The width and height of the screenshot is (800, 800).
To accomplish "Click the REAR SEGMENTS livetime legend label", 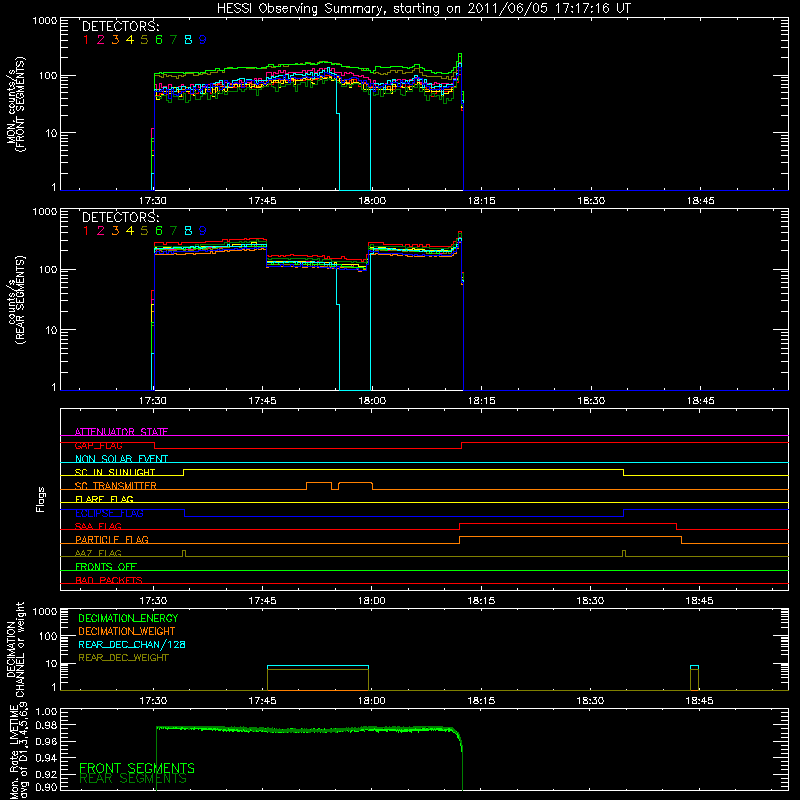I will 133,779.
